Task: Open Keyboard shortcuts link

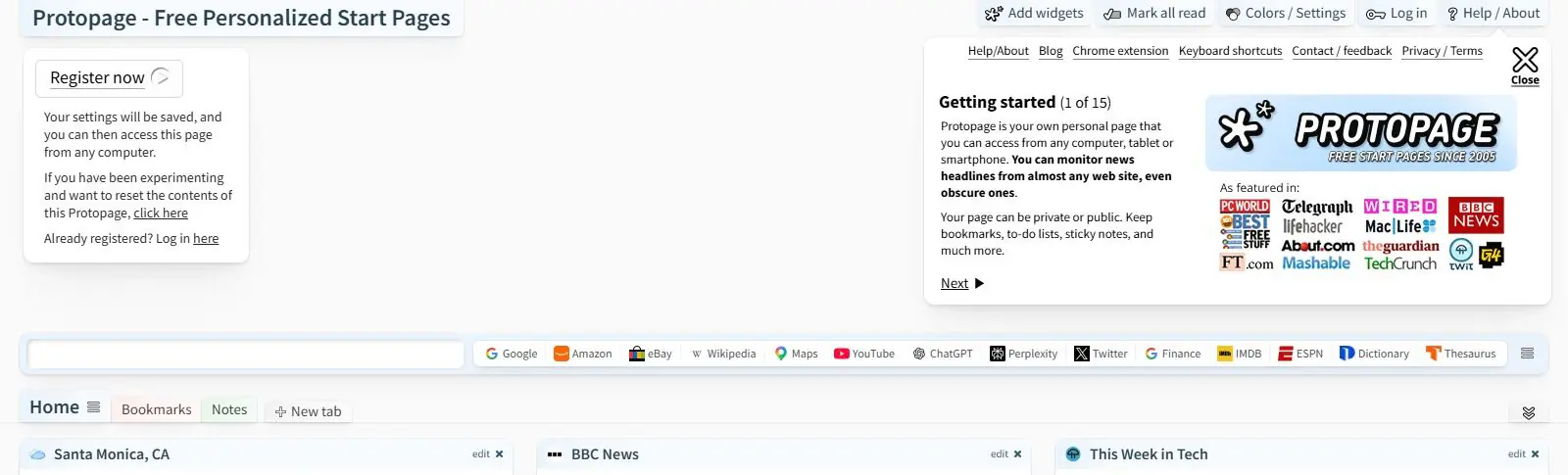Action: pyautogui.click(x=1230, y=51)
